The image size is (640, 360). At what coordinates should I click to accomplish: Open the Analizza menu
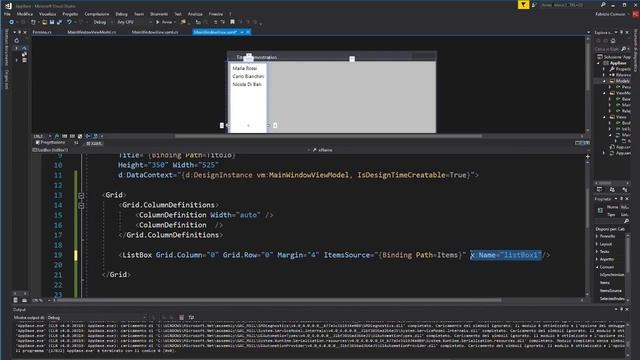(195, 14)
